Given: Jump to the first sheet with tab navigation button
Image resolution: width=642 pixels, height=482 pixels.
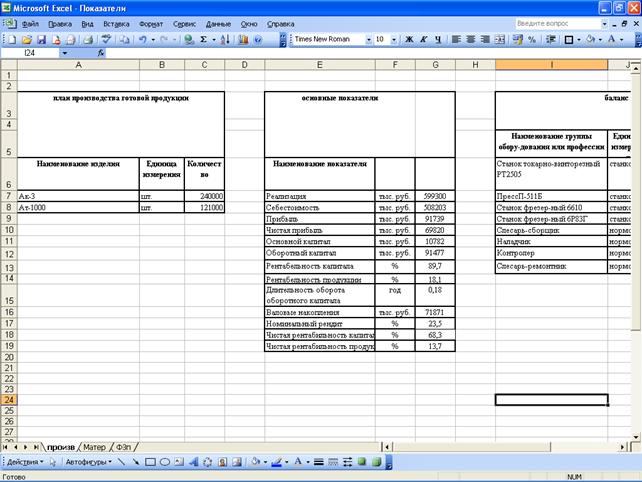Looking at the screenshot, I should [x=5, y=447].
